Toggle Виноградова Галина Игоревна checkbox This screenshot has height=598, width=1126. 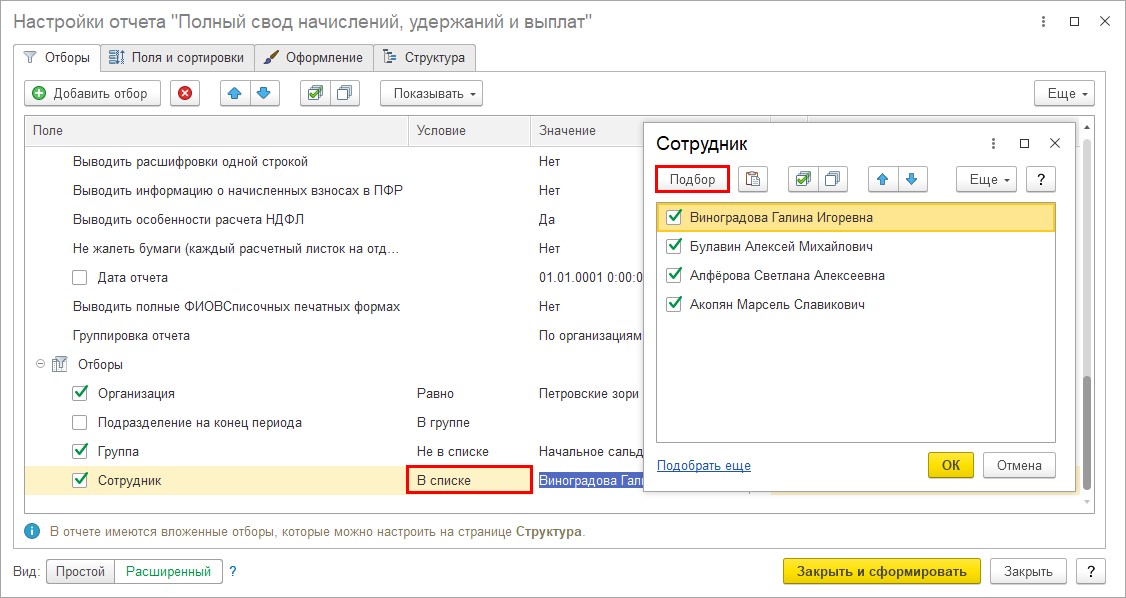tap(674, 217)
